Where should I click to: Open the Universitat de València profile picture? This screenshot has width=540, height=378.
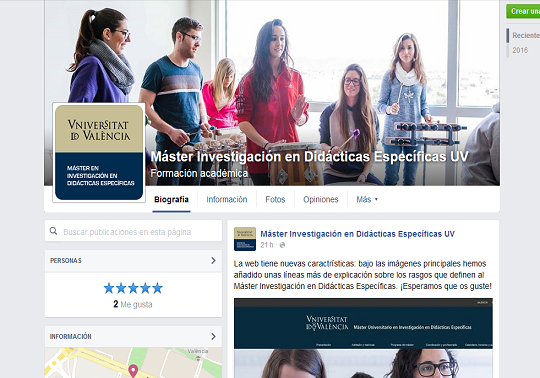click(99, 152)
